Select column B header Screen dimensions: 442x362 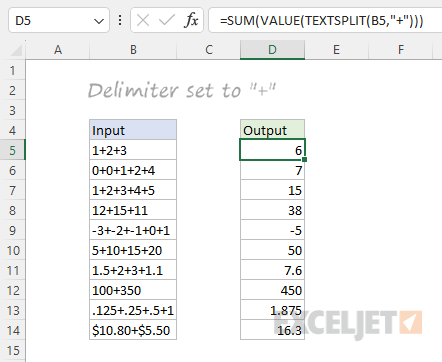(x=133, y=50)
